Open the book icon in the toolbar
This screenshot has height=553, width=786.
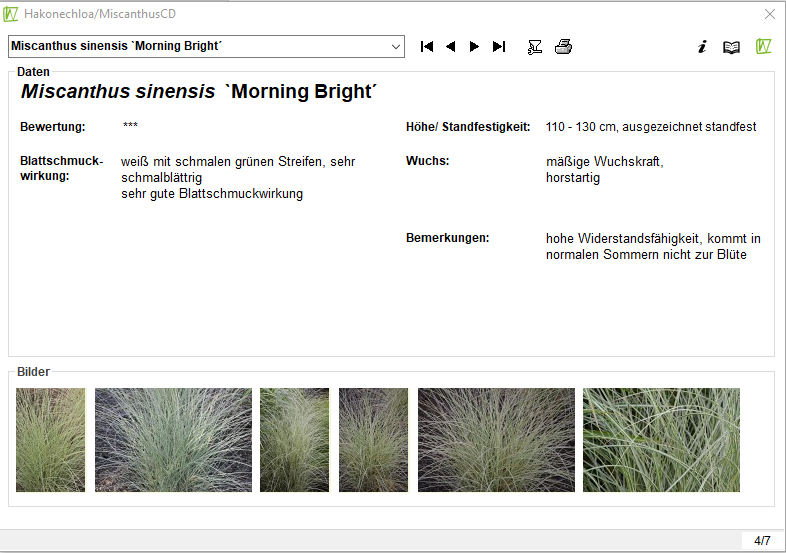click(x=732, y=47)
